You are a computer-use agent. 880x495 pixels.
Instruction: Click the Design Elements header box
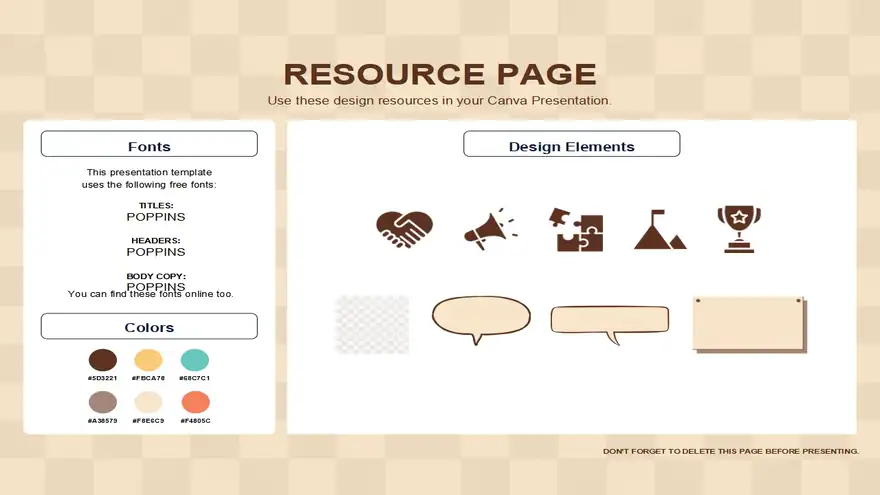572,144
